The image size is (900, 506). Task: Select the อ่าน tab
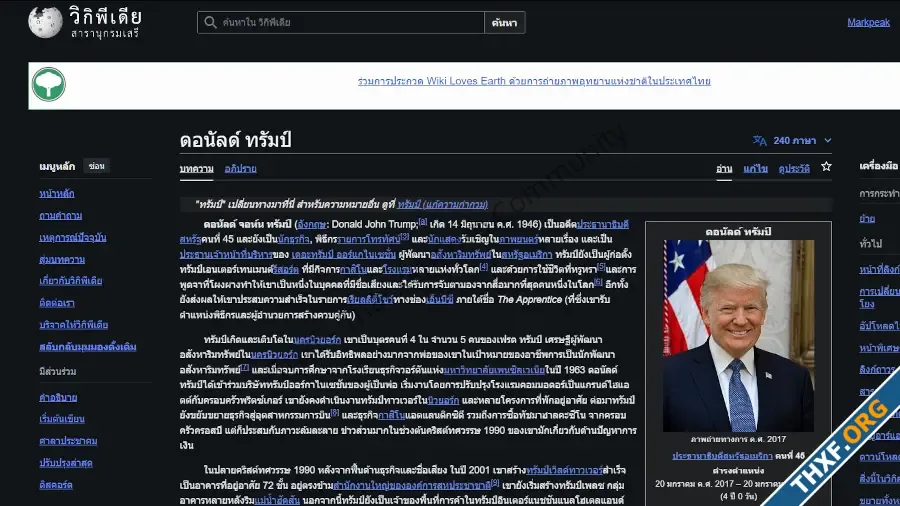tap(724, 169)
